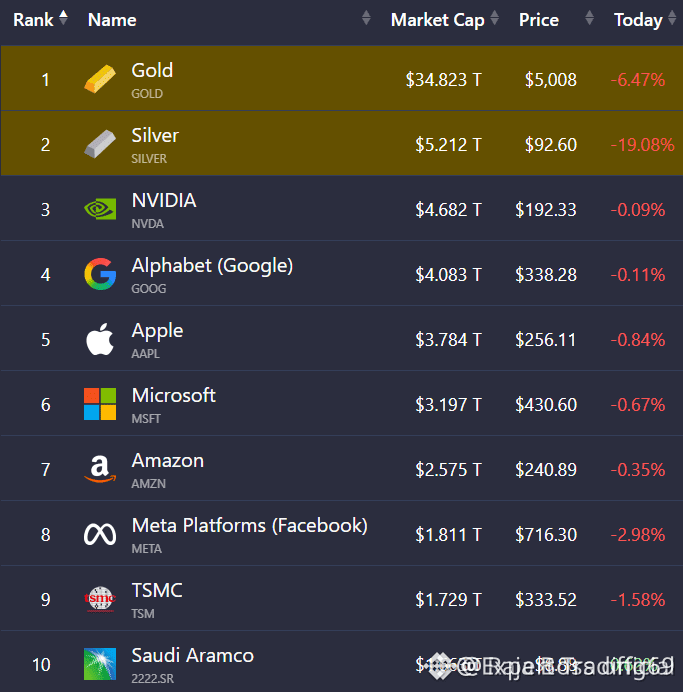683x692 pixels.
Task: Sort by Market Cap header
Action: click(437, 19)
